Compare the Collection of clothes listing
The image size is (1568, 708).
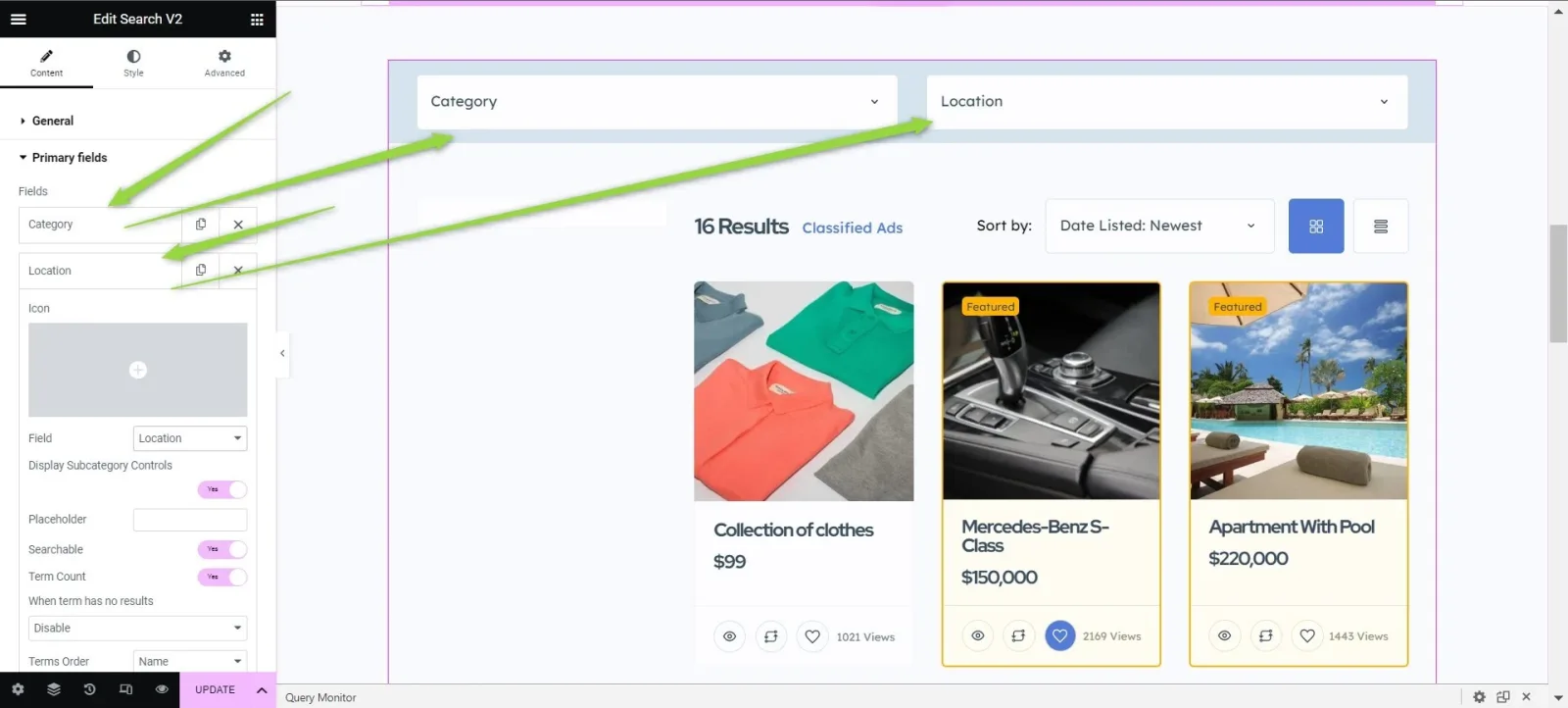(x=771, y=636)
